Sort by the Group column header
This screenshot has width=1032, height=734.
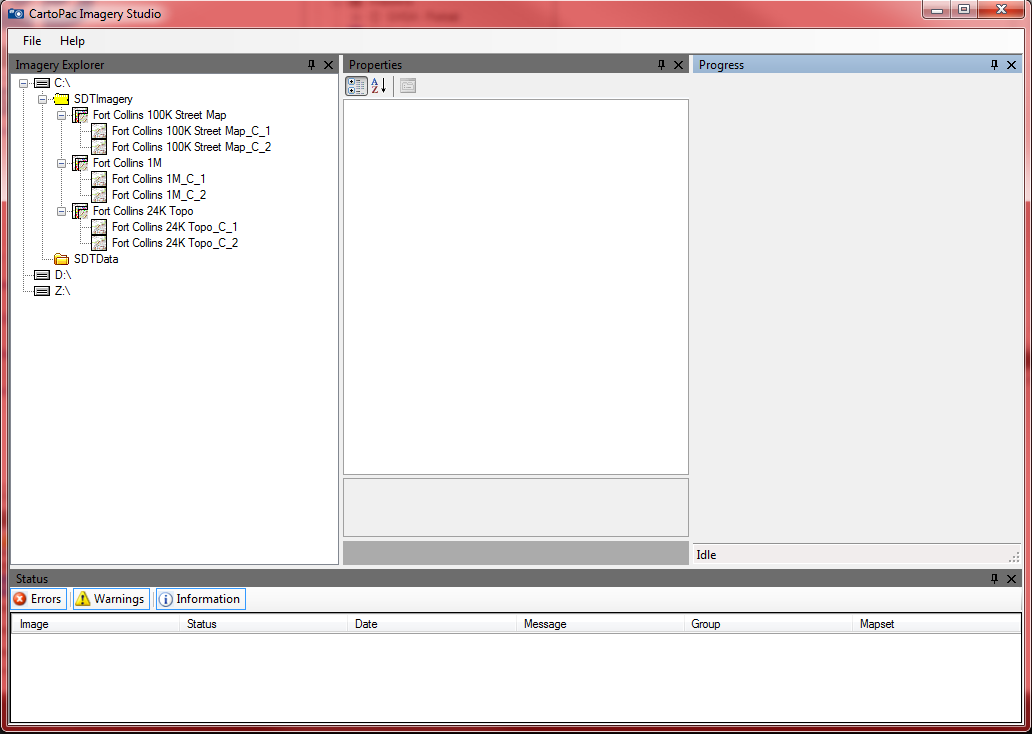[x=768, y=624]
